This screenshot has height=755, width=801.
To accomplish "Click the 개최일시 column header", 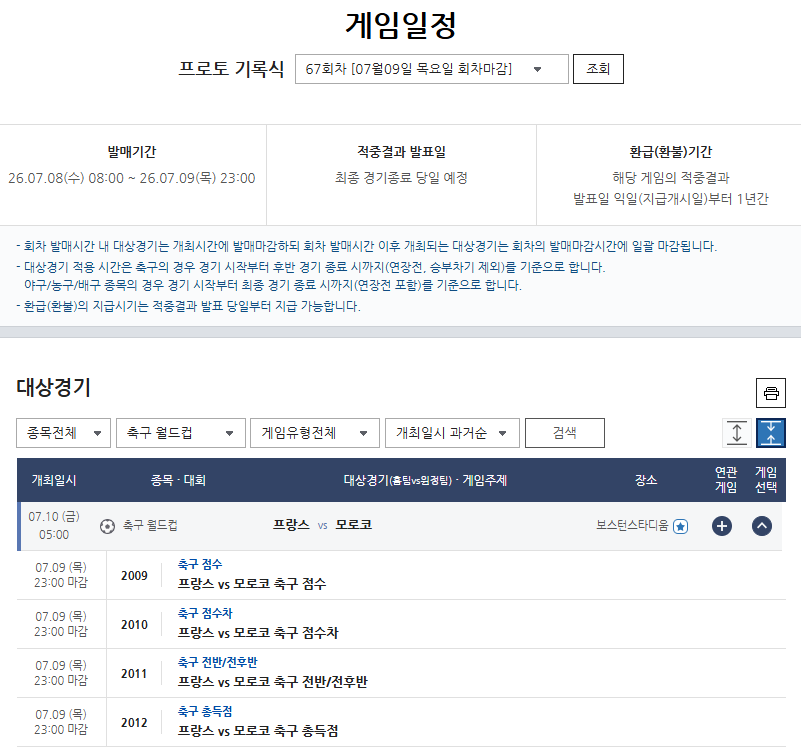I will coord(54,480).
